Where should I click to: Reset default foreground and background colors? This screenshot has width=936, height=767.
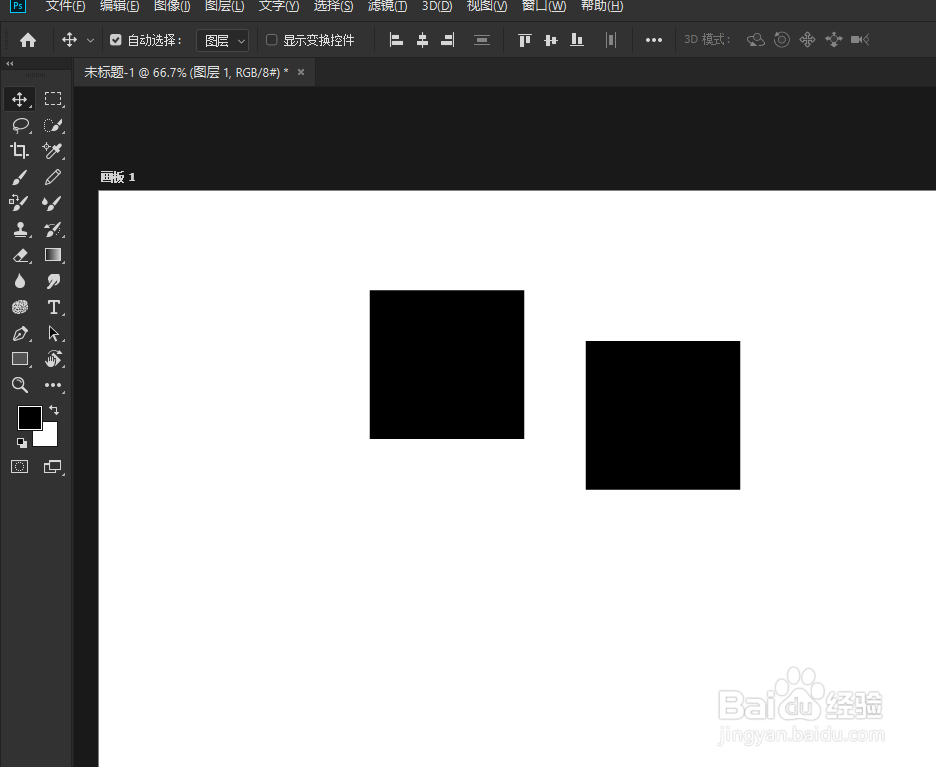click(21, 443)
